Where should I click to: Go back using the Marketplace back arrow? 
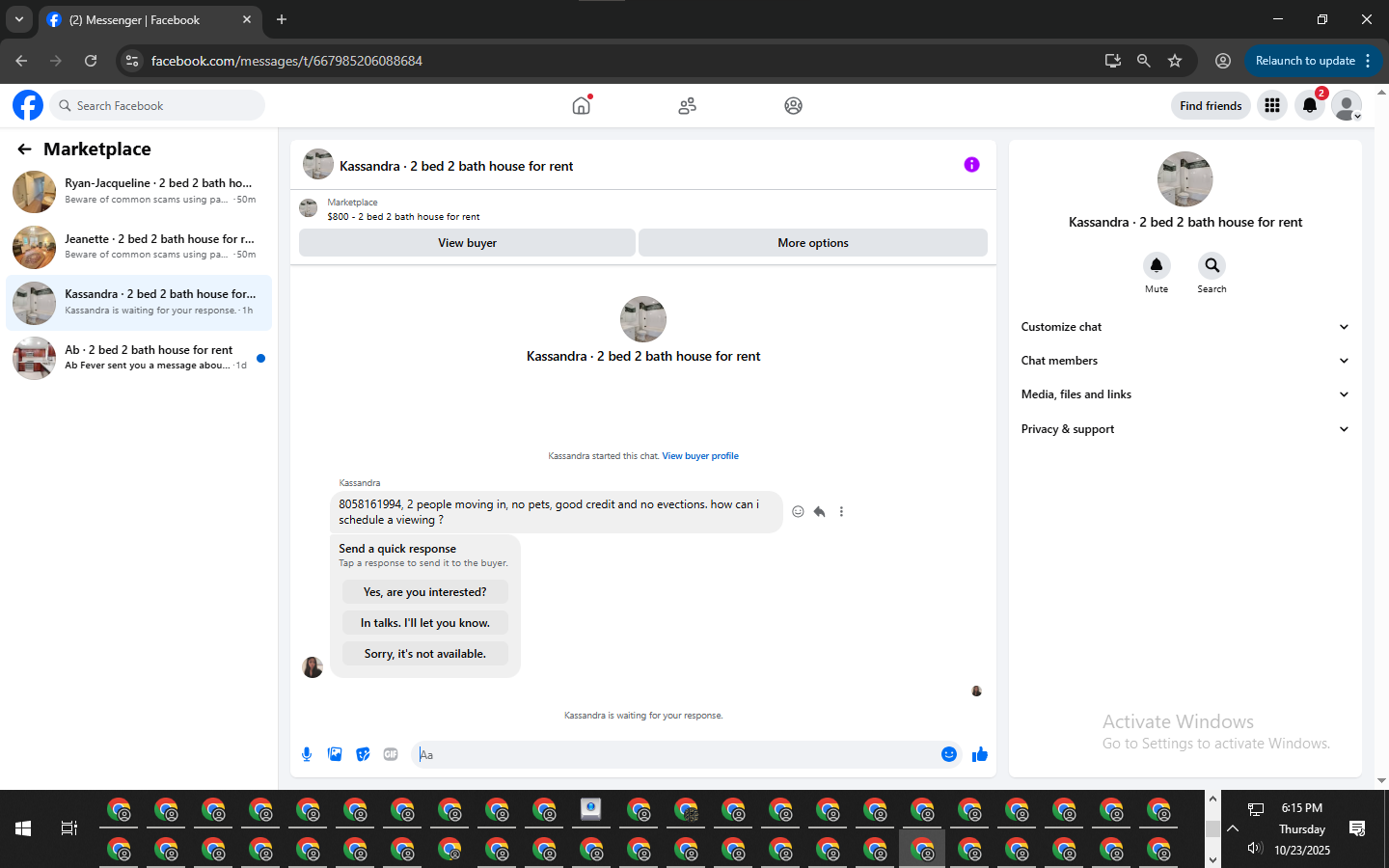click(24, 149)
